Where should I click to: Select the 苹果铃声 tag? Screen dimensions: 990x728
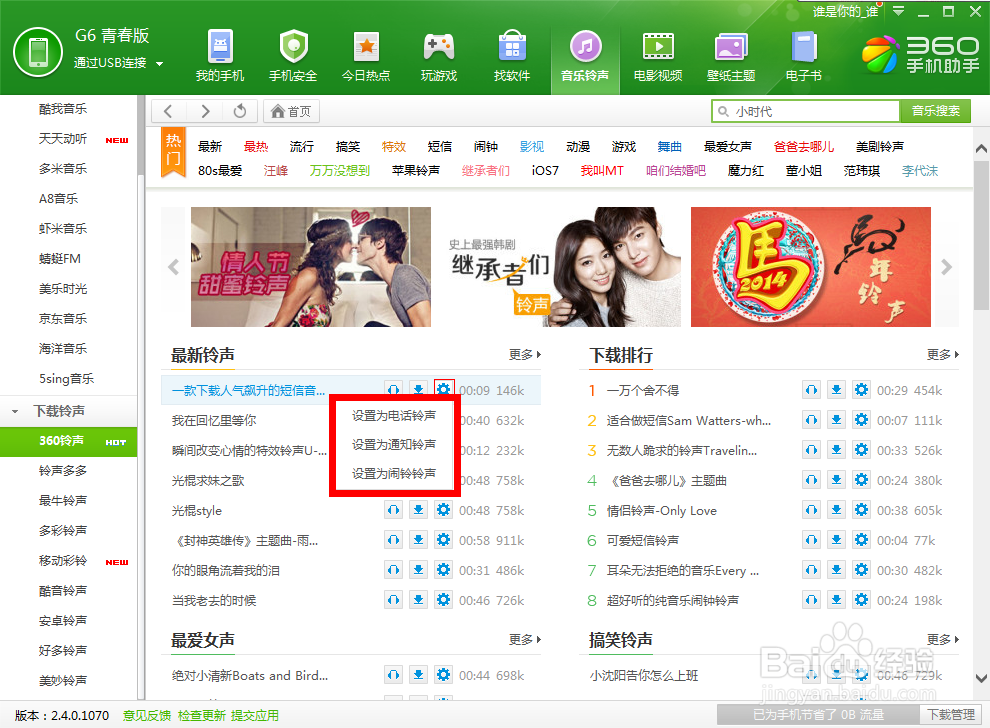[x=415, y=171]
